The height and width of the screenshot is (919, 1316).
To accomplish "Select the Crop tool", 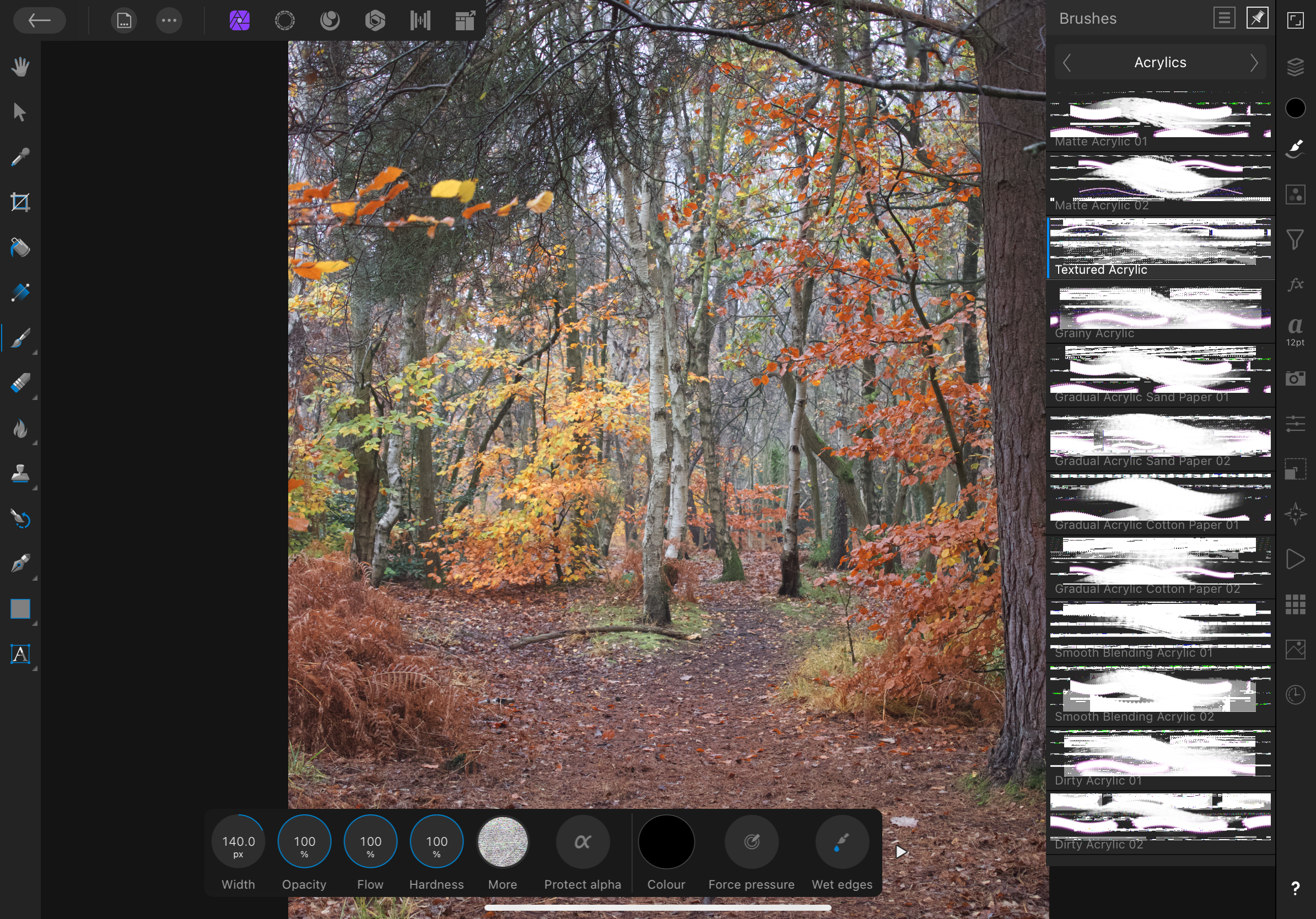I will tap(20, 202).
